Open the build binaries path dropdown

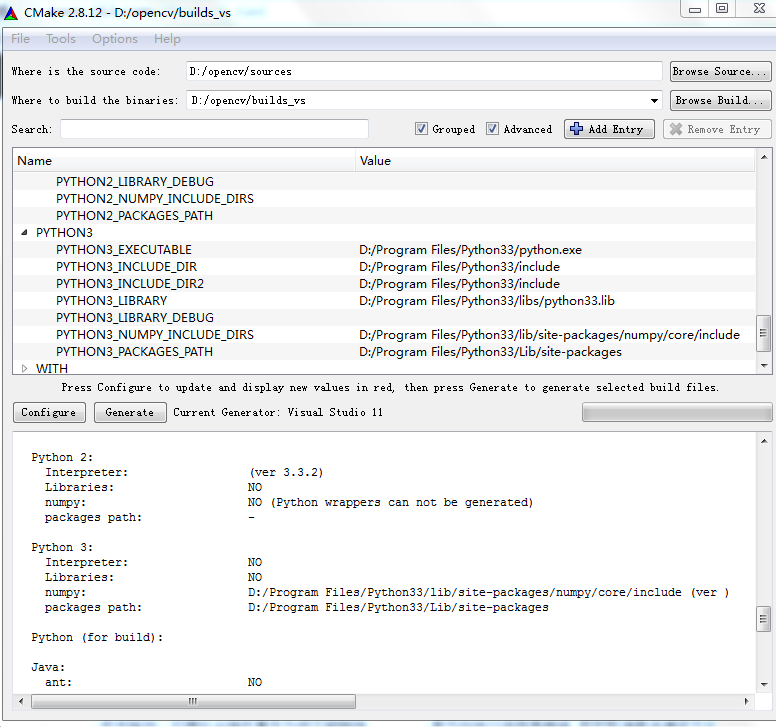tap(654, 100)
